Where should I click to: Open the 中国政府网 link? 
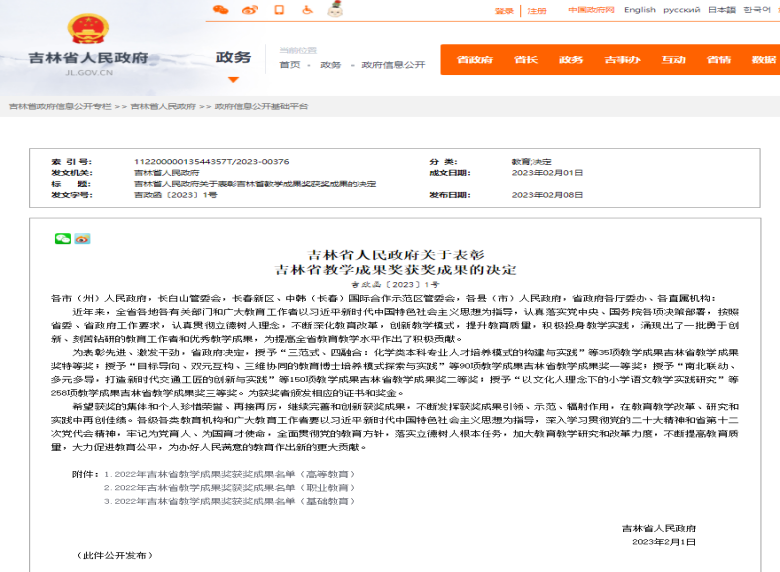pyautogui.click(x=590, y=10)
